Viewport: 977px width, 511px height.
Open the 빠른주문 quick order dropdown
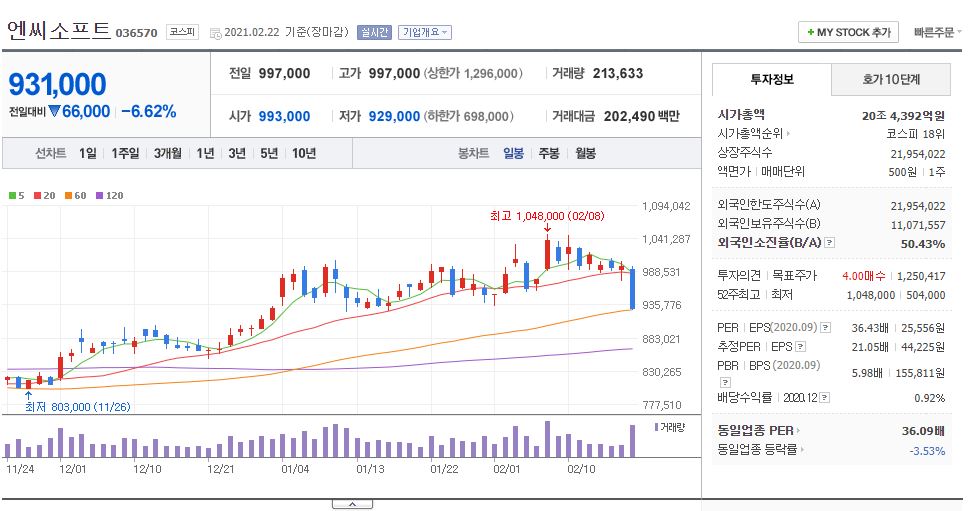pyautogui.click(x=937, y=32)
